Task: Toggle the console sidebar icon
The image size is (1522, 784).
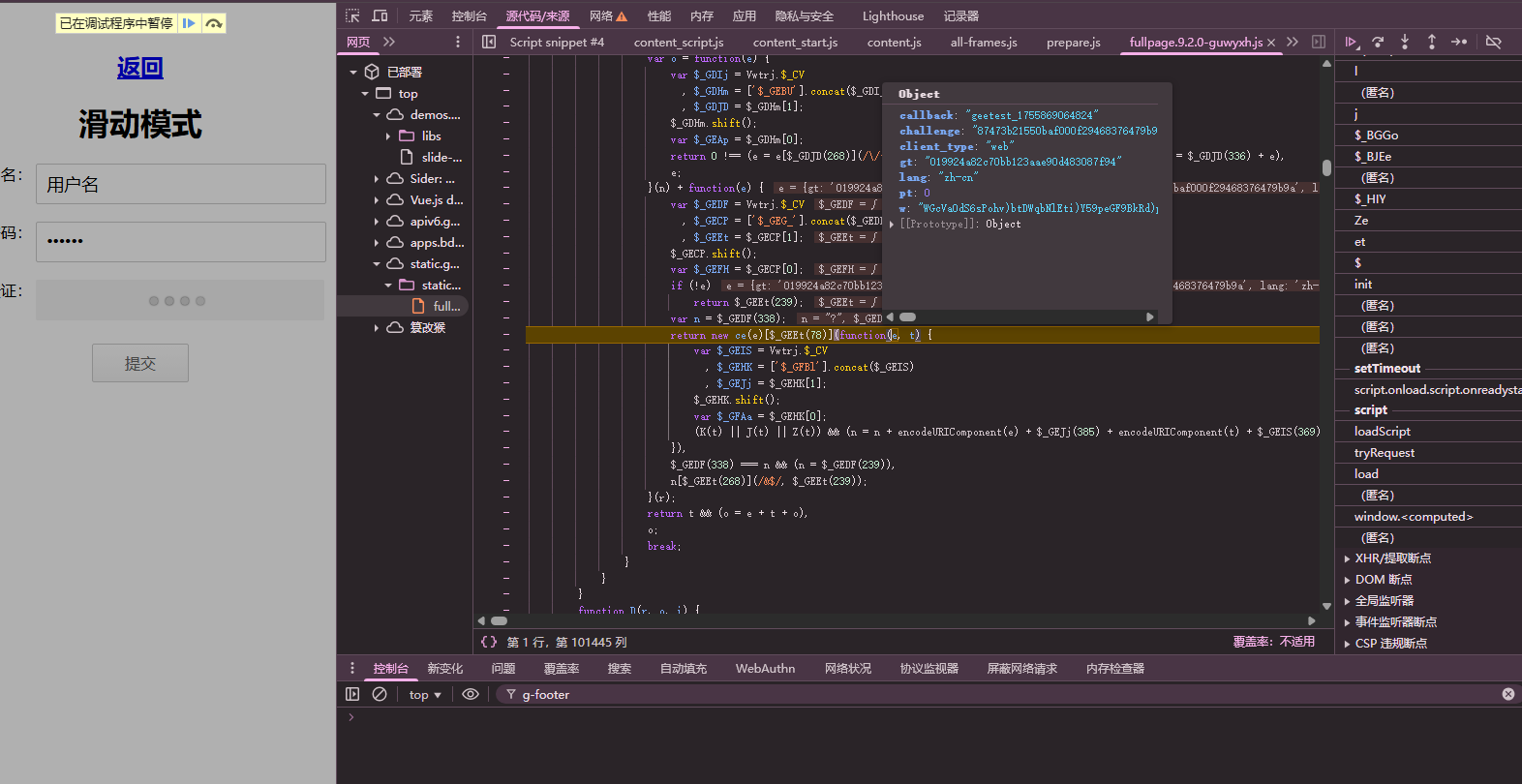Action: click(x=352, y=694)
